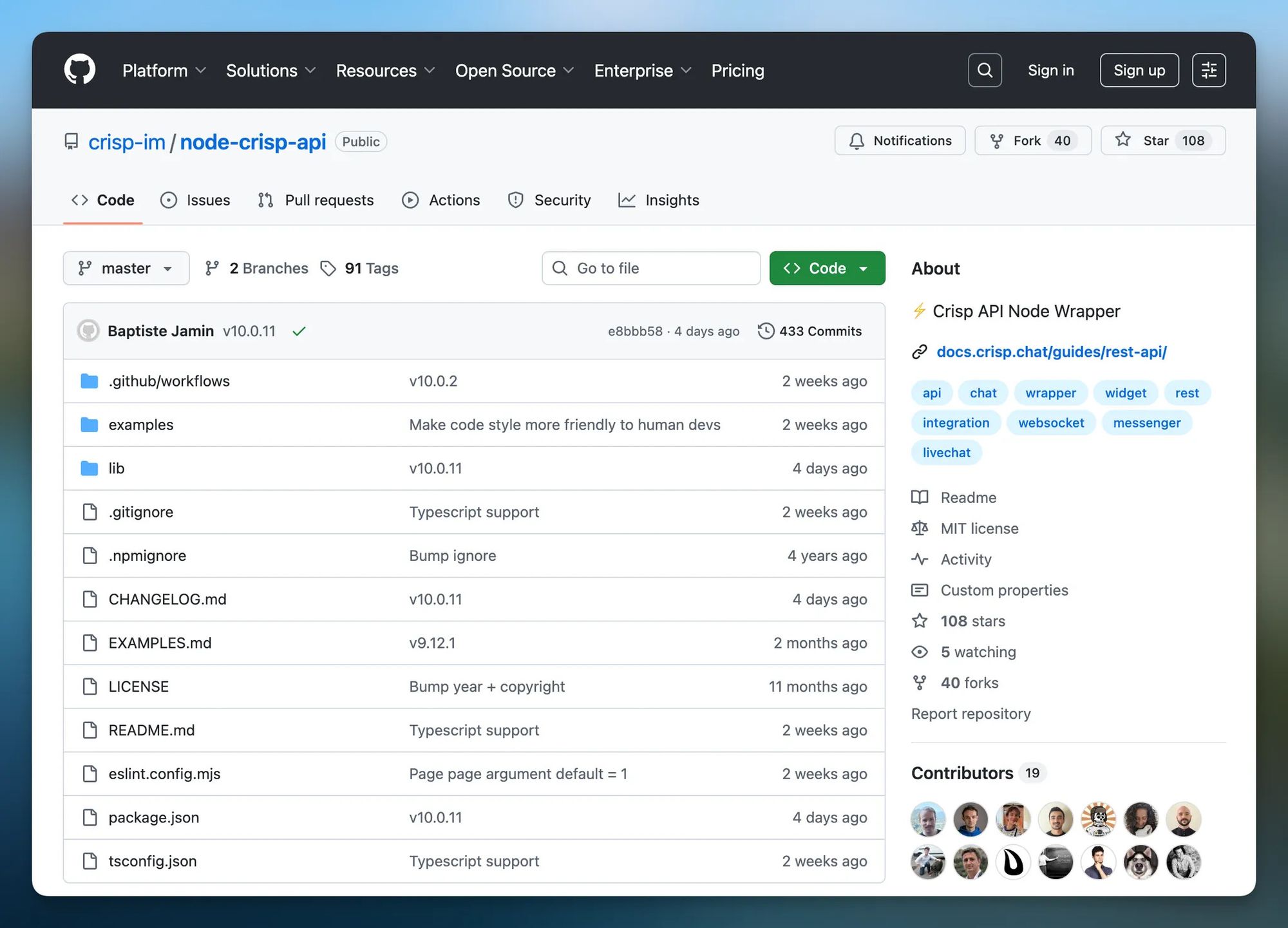1288x928 pixels.
Task: Open the tsconfig.json file
Action: 153,861
